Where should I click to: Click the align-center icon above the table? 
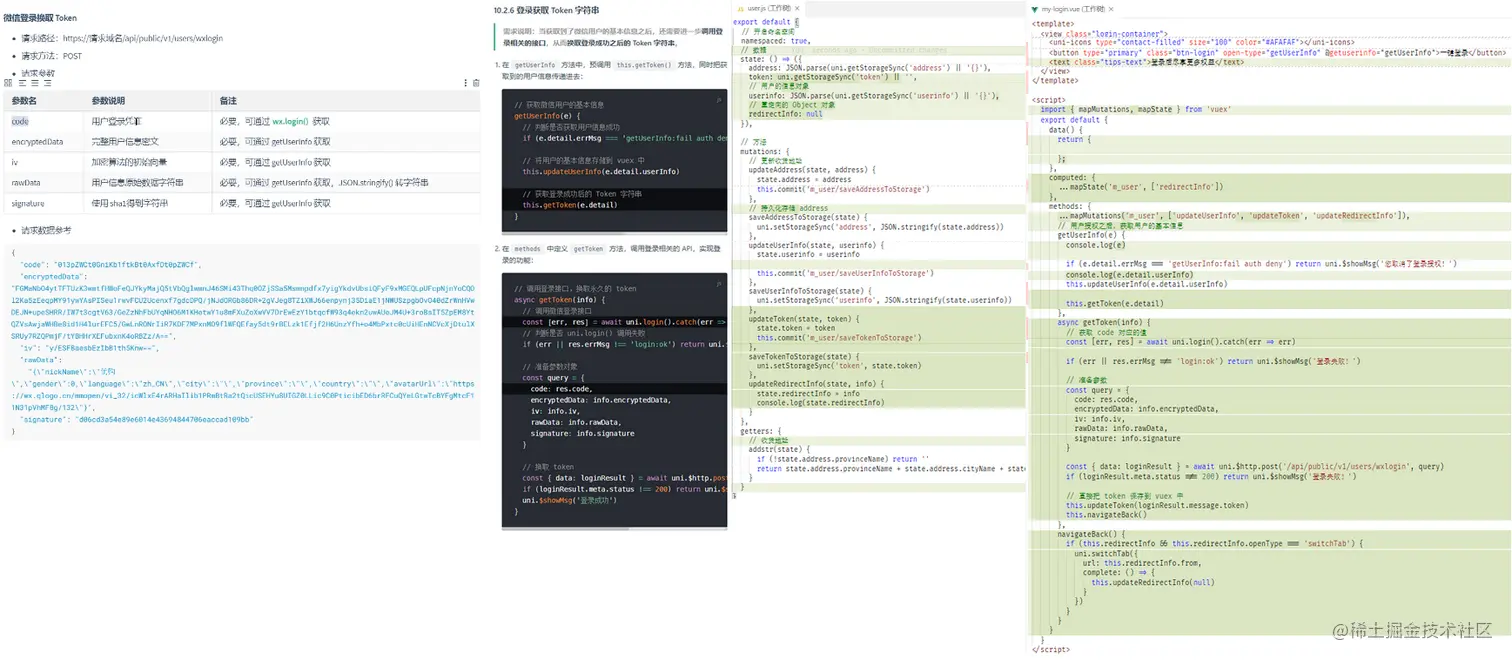pyautogui.click(x=35, y=83)
